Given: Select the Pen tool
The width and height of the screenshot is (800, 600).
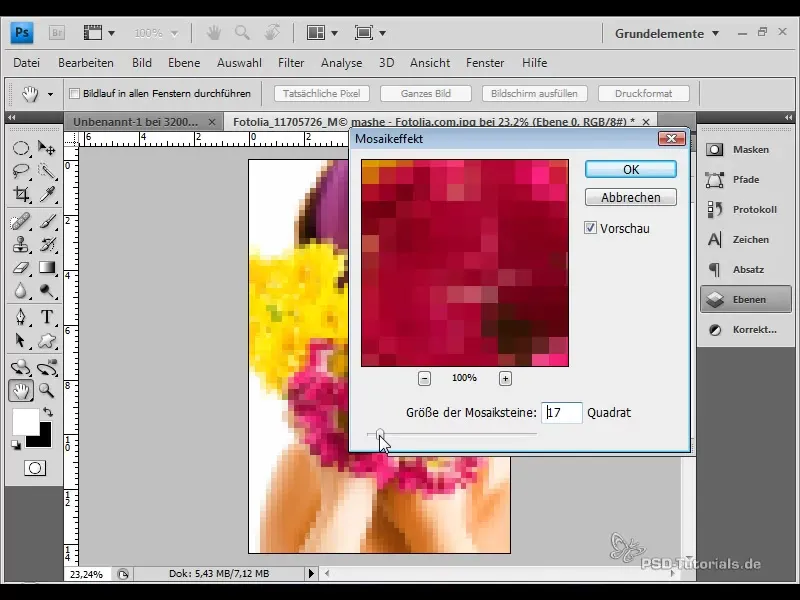Looking at the screenshot, I should 20,317.
